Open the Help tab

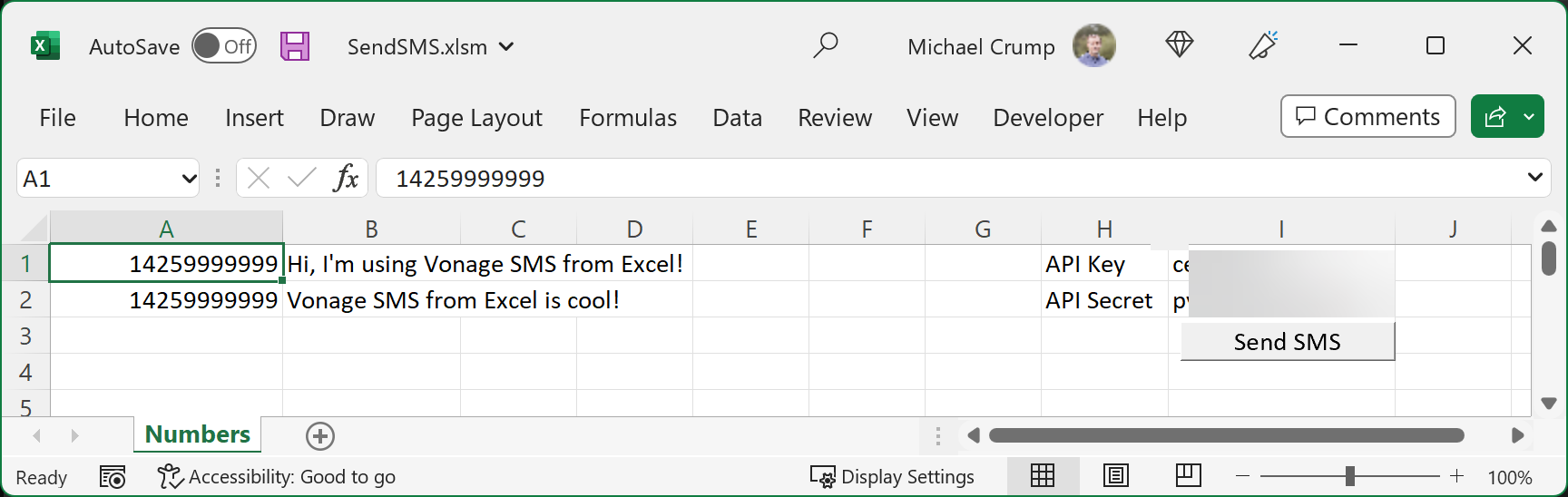pyautogui.click(x=1162, y=118)
